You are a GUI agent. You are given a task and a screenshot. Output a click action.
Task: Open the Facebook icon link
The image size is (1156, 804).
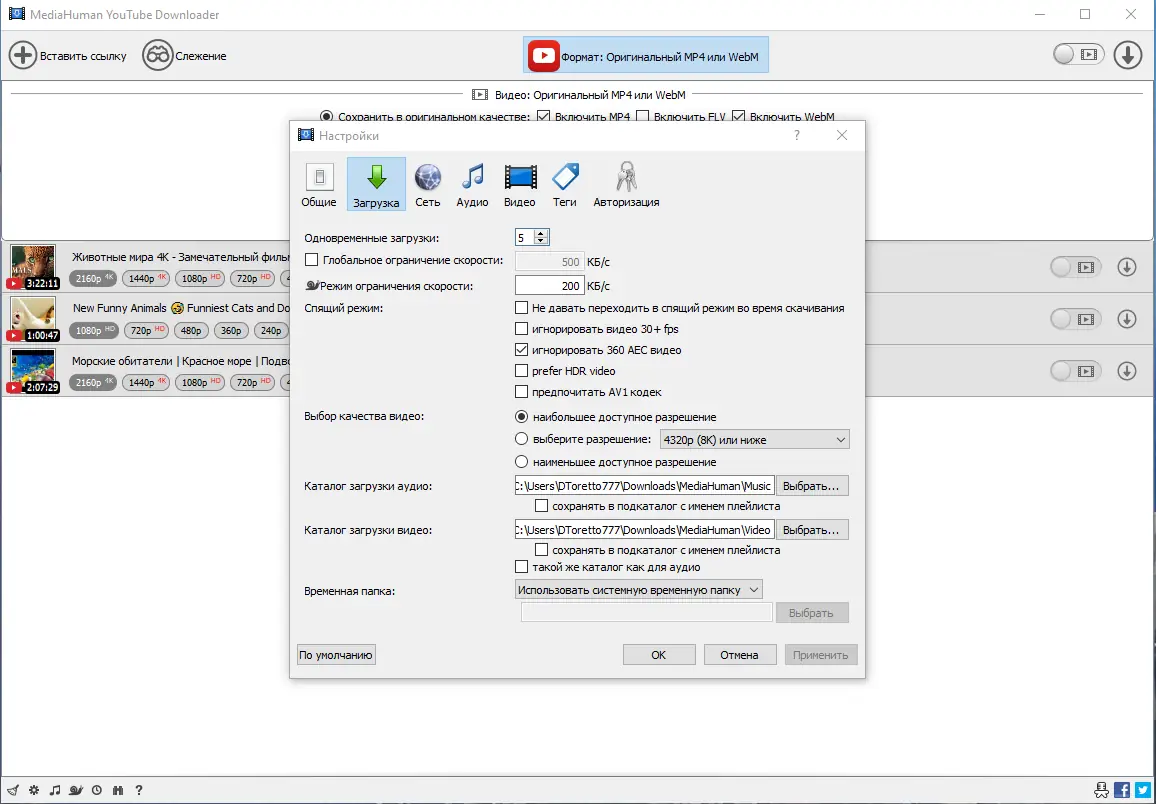(1122, 790)
